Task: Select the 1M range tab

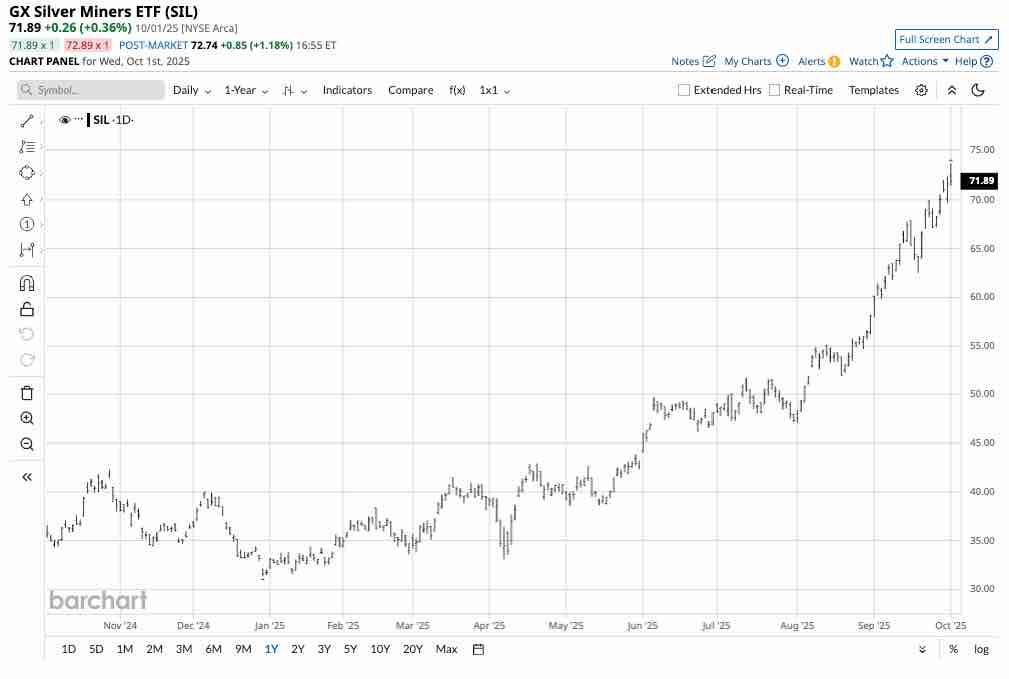Action: tap(125, 649)
